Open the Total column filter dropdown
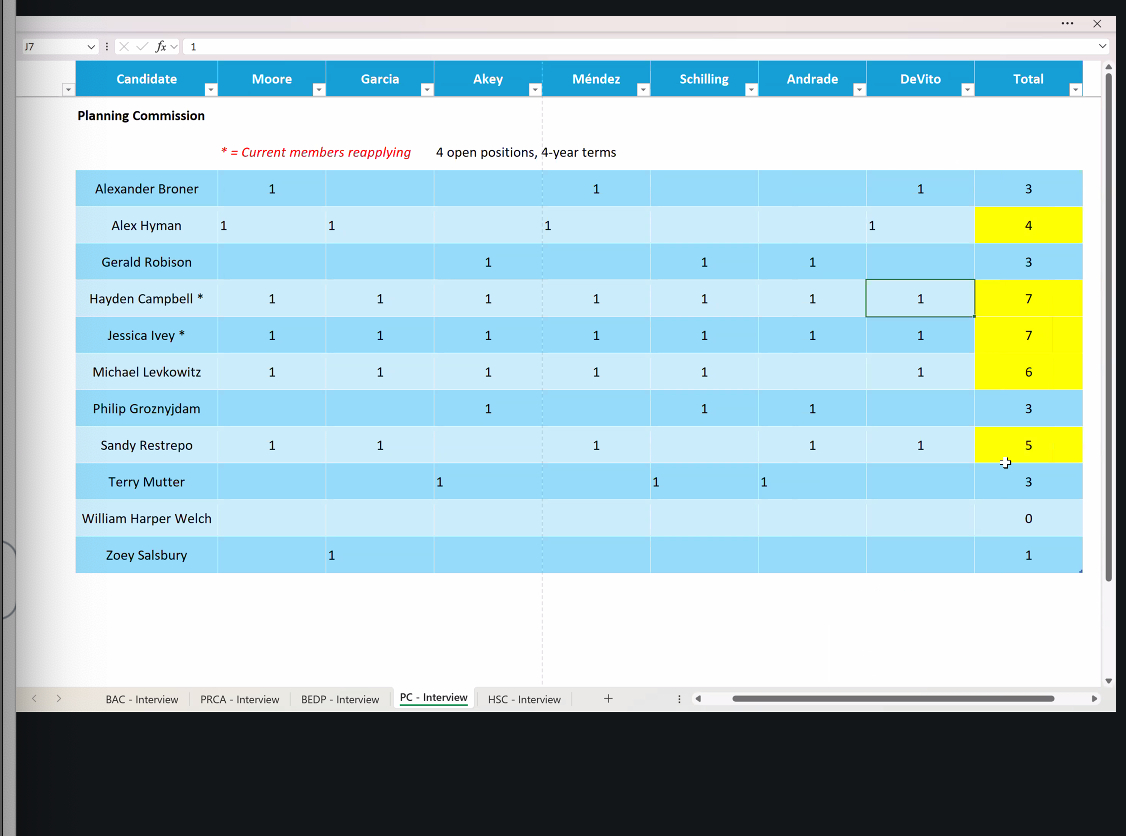This screenshot has width=1126, height=836. [1075, 90]
